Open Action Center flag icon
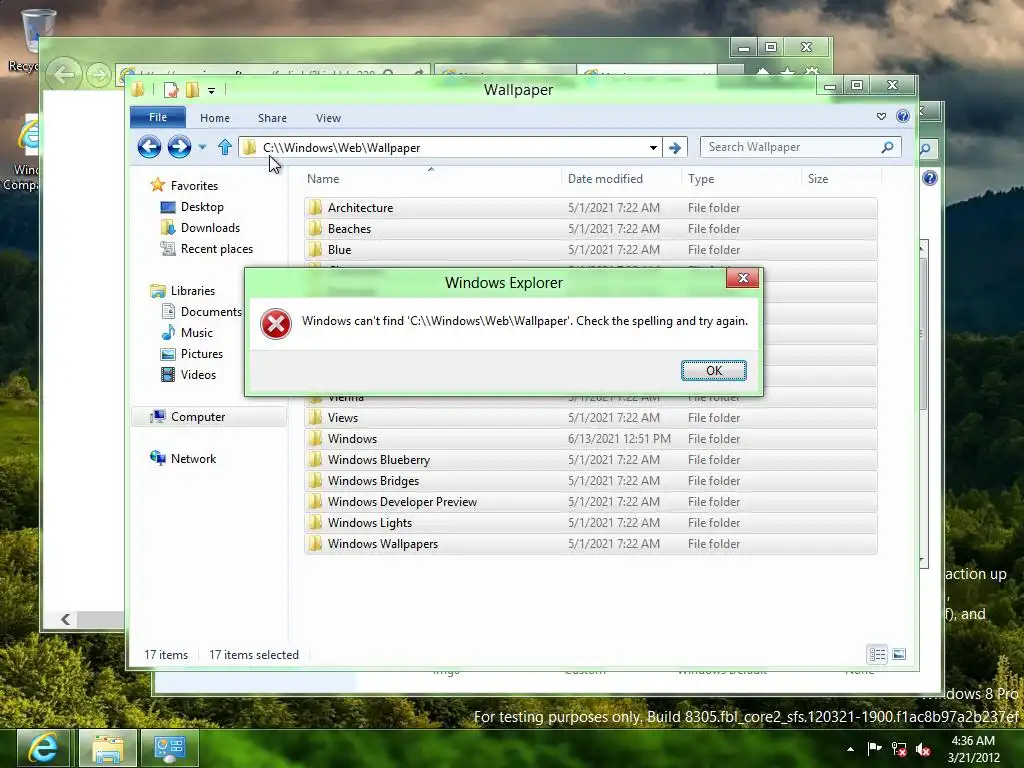The image size is (1024, 768). pyautogui.click(x=874, y=749)
